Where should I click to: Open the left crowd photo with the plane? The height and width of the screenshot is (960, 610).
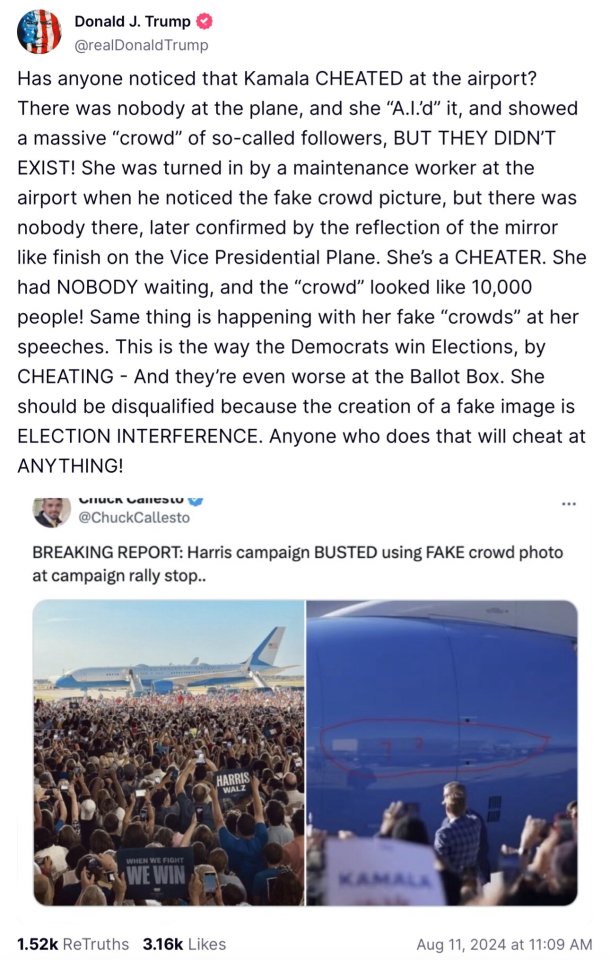pos(169,752)
